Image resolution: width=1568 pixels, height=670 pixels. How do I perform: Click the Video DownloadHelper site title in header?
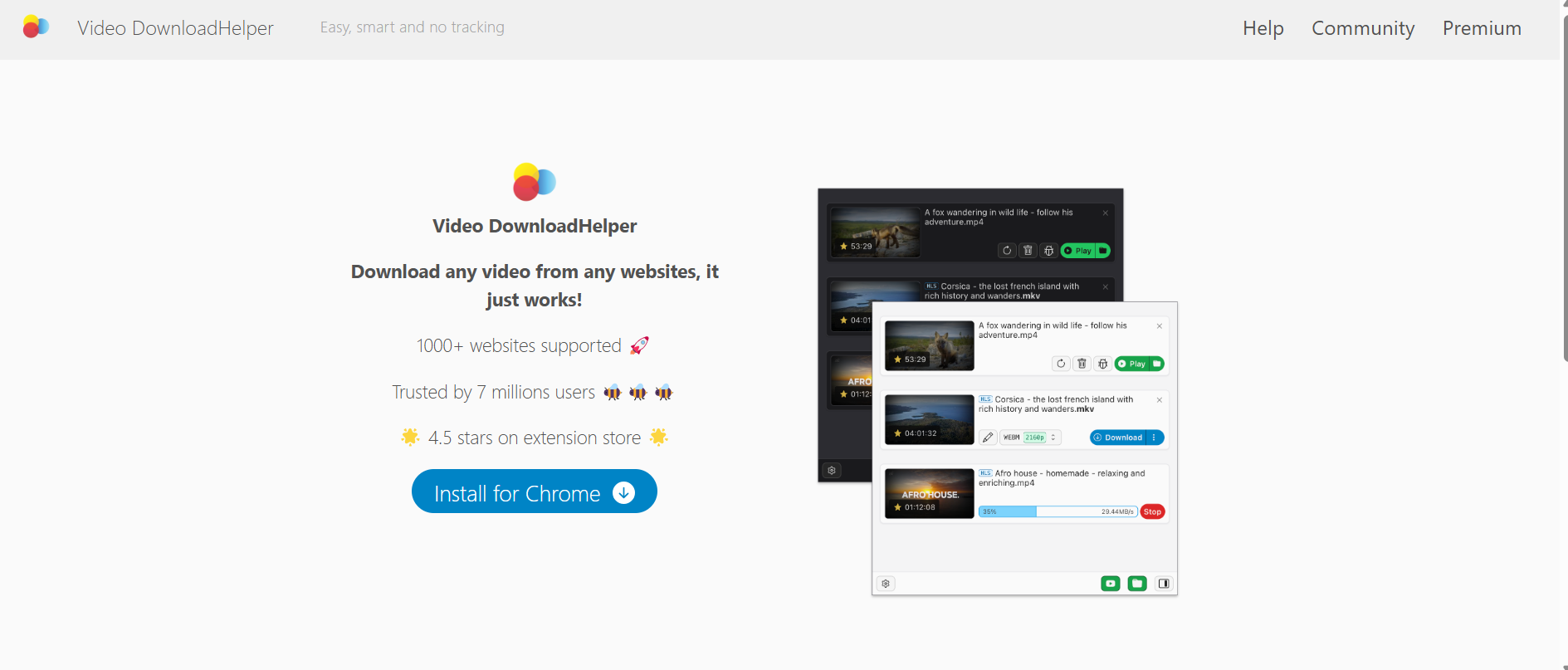point(175,28)
